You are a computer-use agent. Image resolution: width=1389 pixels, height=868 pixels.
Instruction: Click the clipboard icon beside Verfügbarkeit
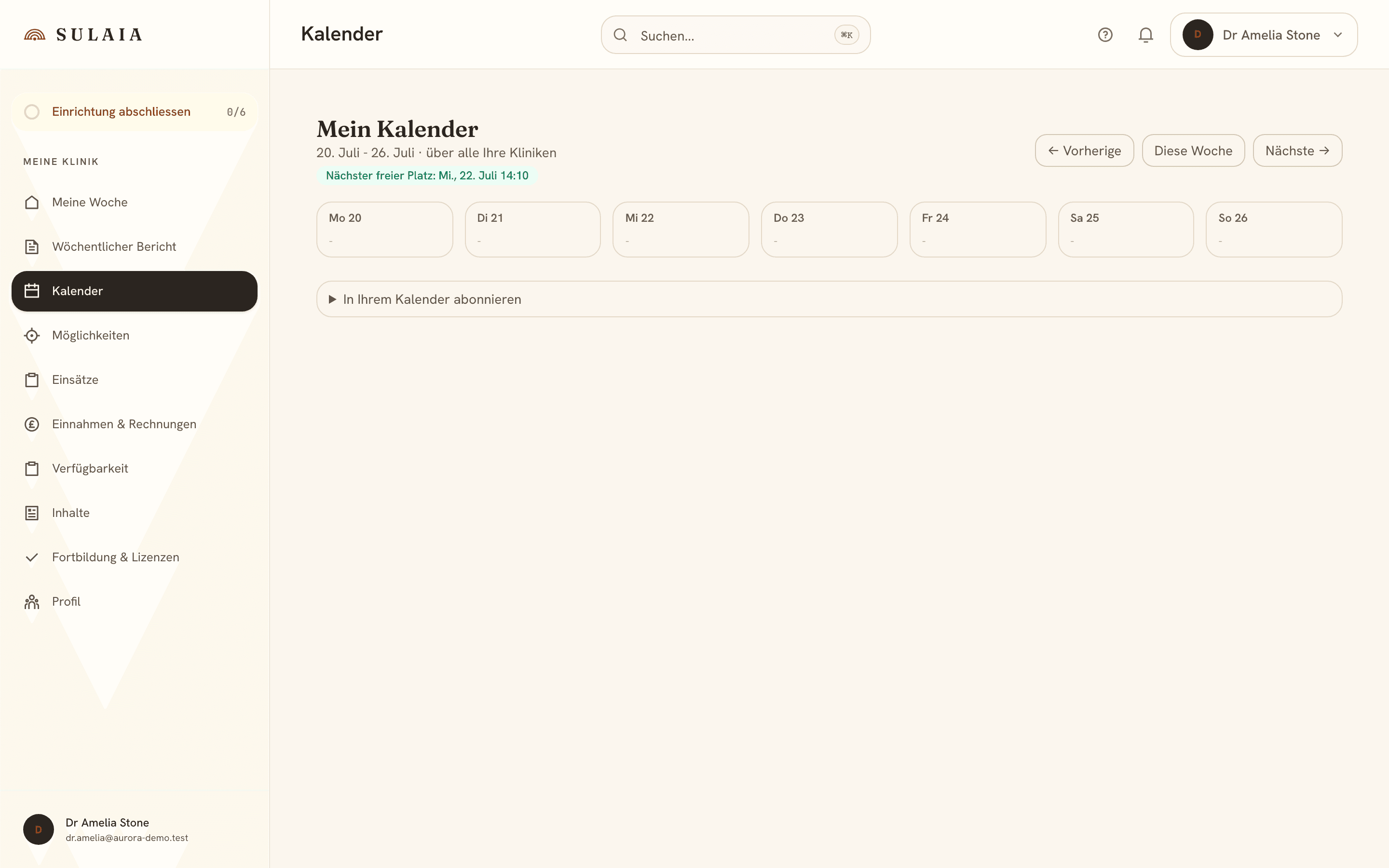[32, 468]
